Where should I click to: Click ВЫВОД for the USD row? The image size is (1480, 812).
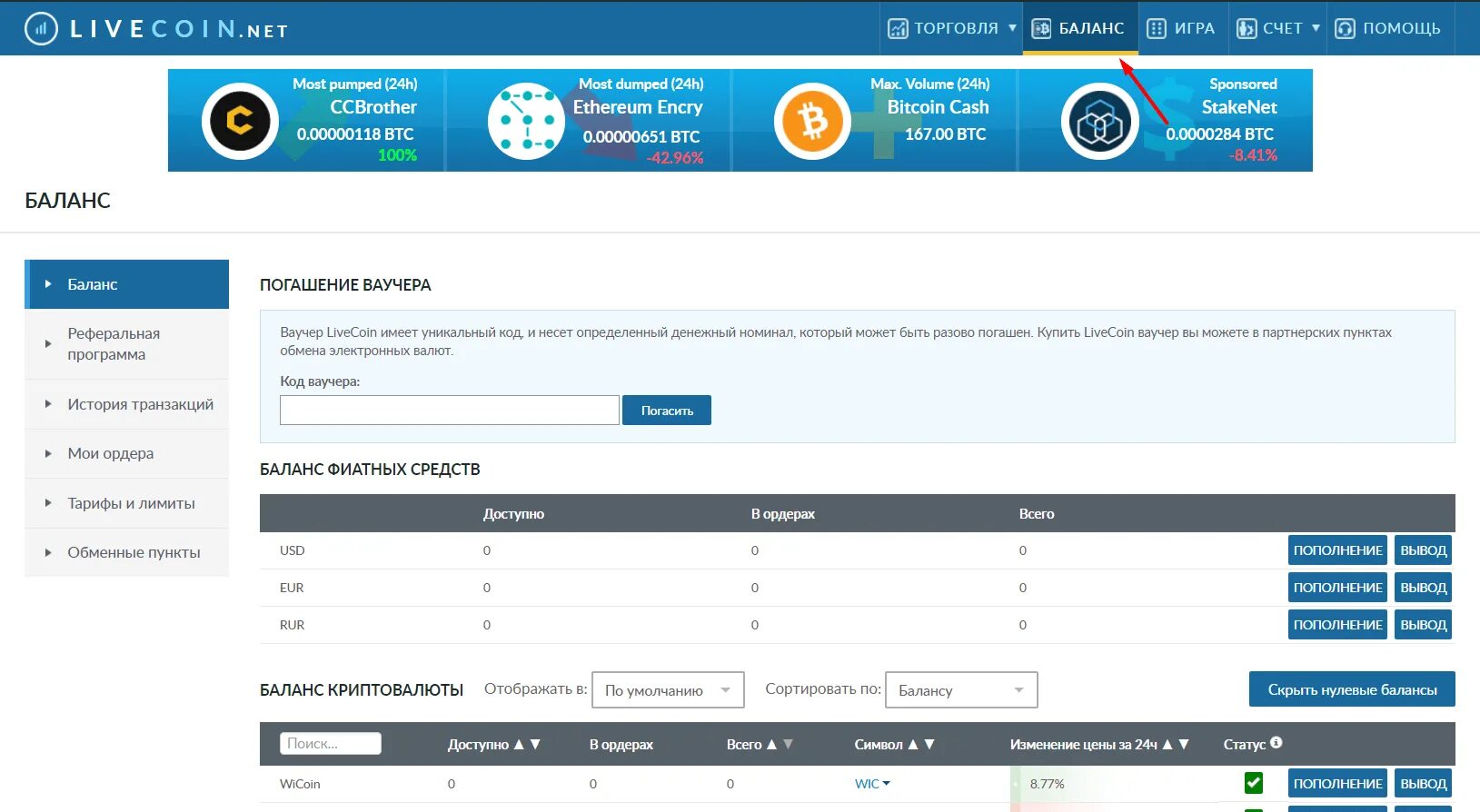click(x=1423, y=550)
